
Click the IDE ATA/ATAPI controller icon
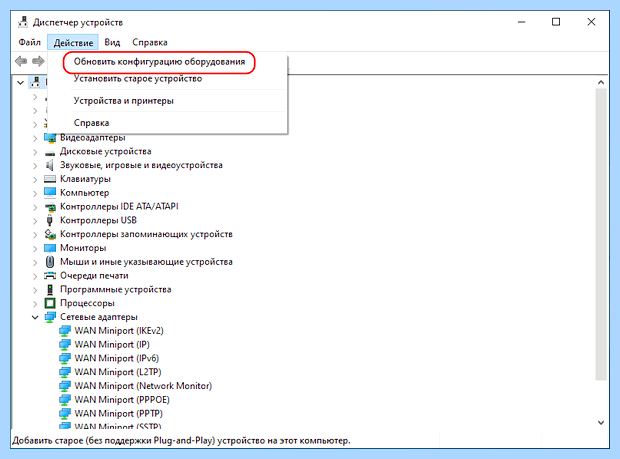50,207
